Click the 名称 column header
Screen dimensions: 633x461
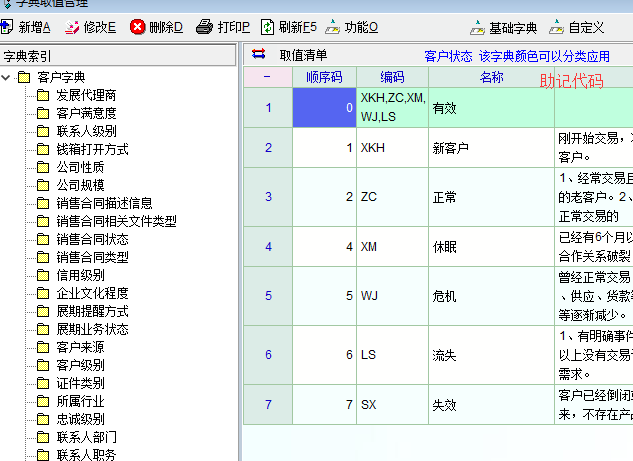[491, 77]
